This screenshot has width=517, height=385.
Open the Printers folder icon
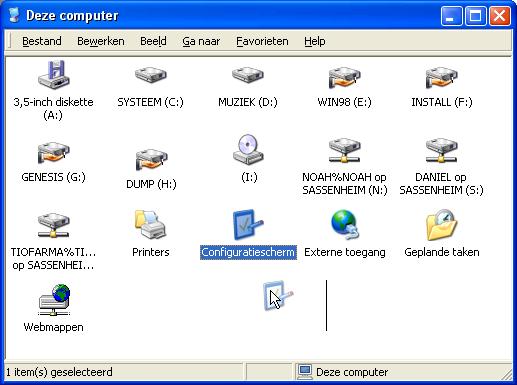pos(151,224)
